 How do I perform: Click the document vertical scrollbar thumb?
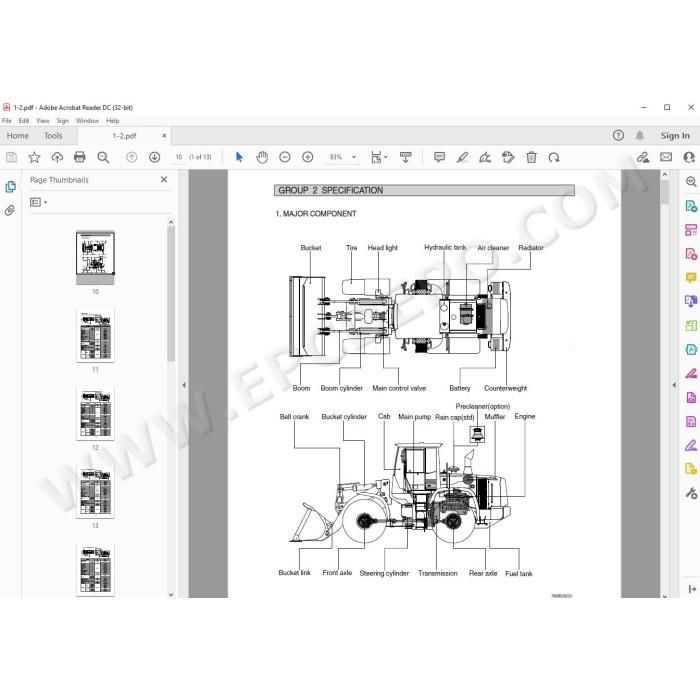(x=665, y=192)
